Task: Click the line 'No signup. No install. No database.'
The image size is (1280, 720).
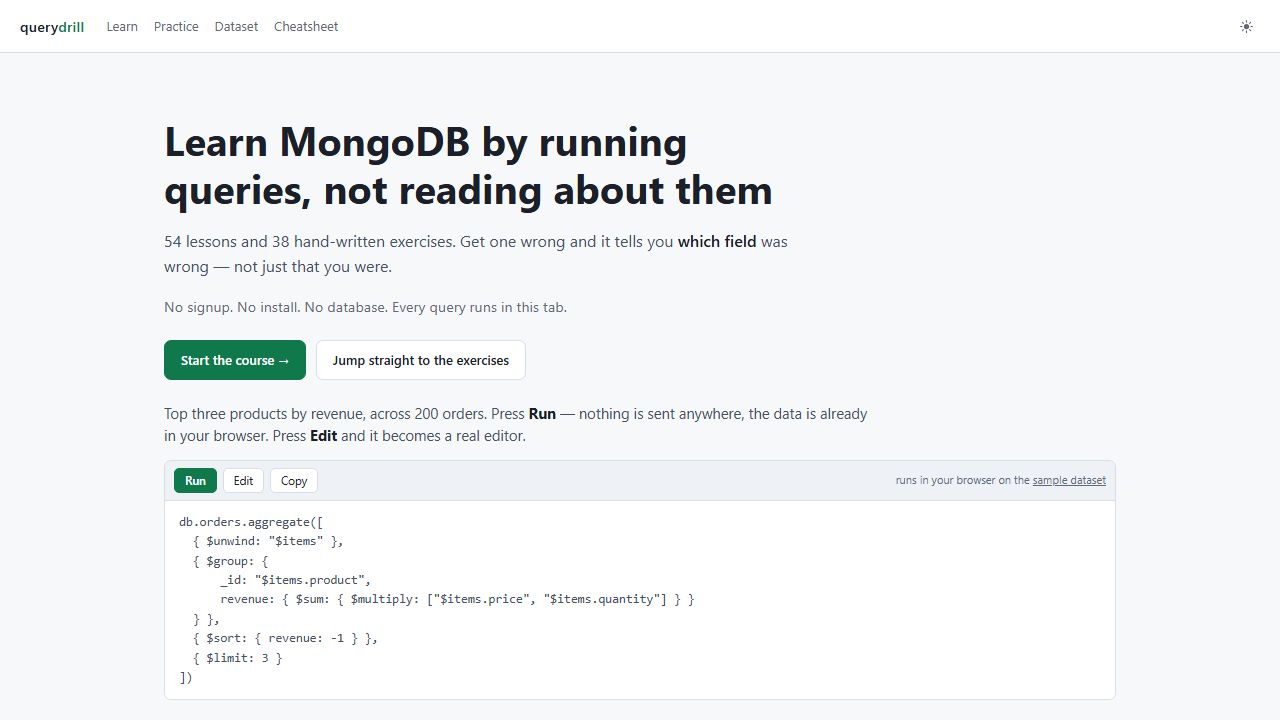Action: [x=276, y=307]
